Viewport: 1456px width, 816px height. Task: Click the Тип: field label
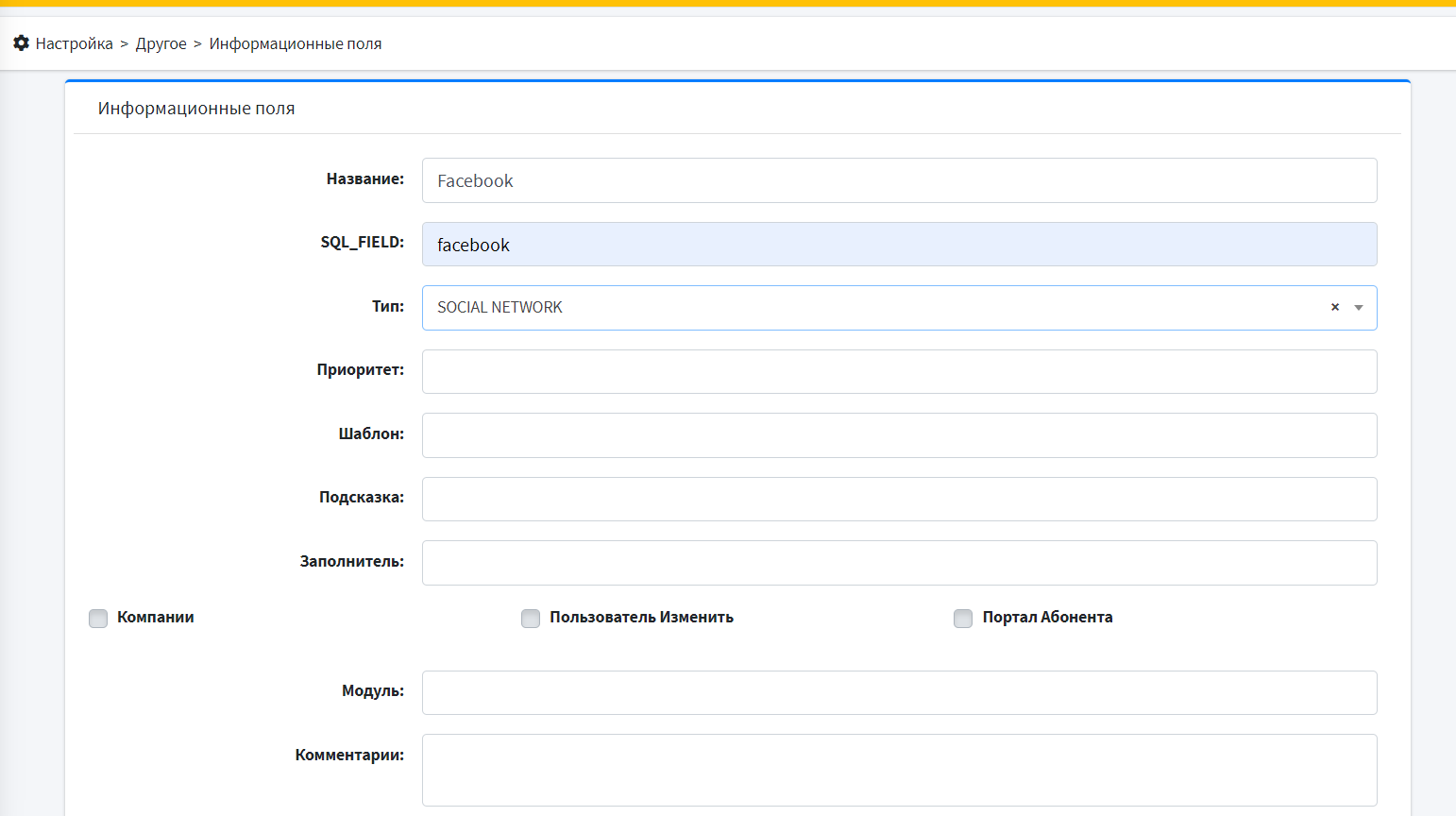point(387,307)
